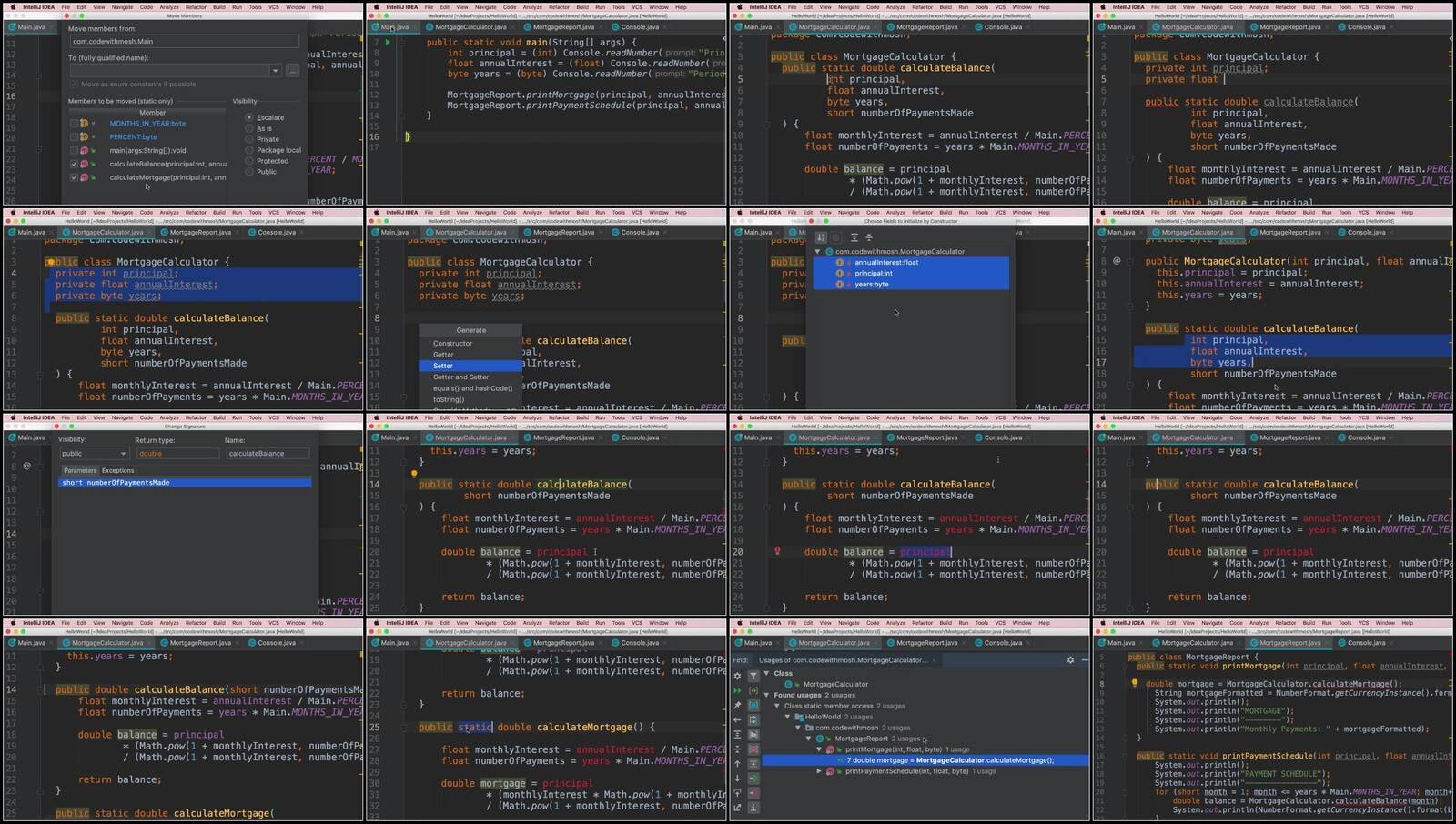Click red lightbulb on line 20 double balance
Image resolution: width=1456 pixels, height=824 pixels.
click(x=777, y=551)
